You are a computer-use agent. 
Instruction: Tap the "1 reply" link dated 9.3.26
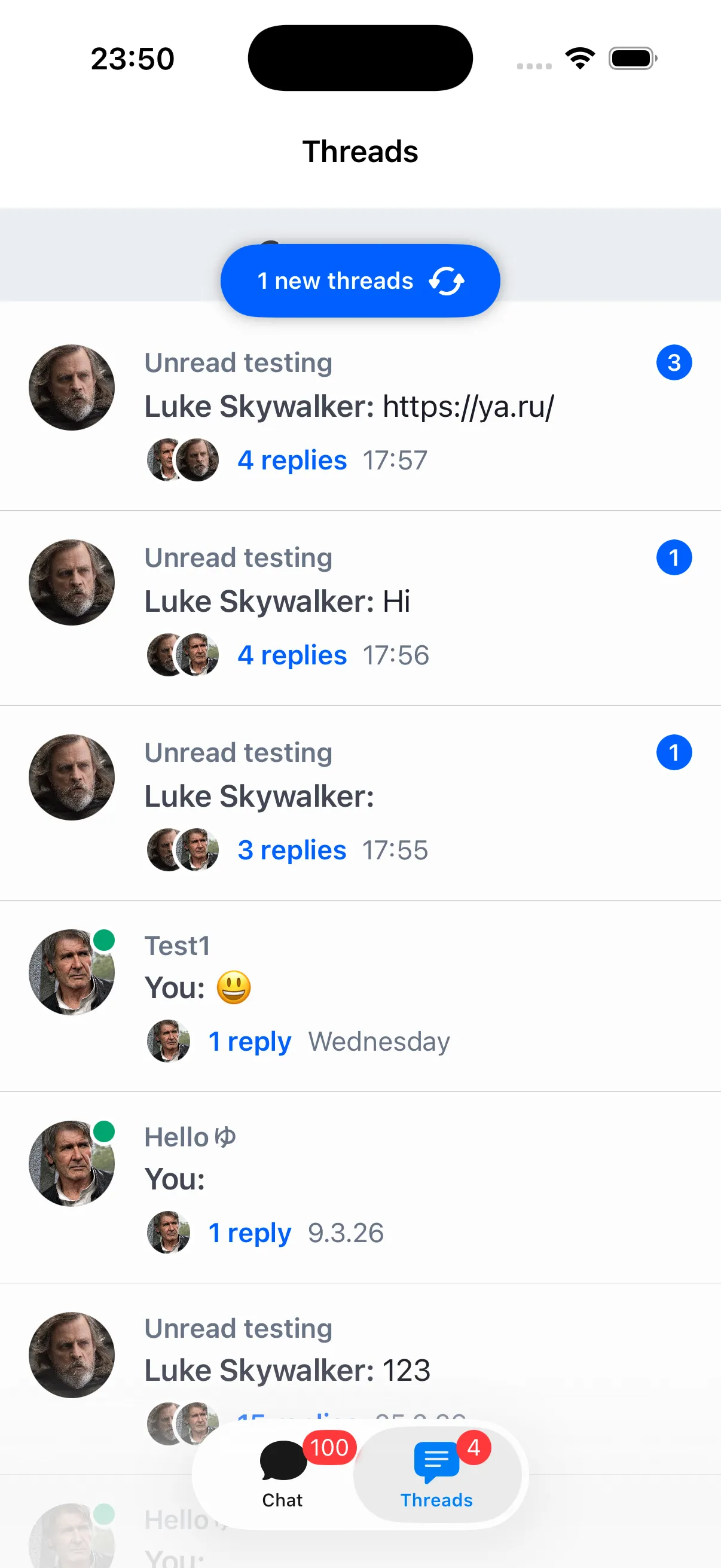(249, 1233)
